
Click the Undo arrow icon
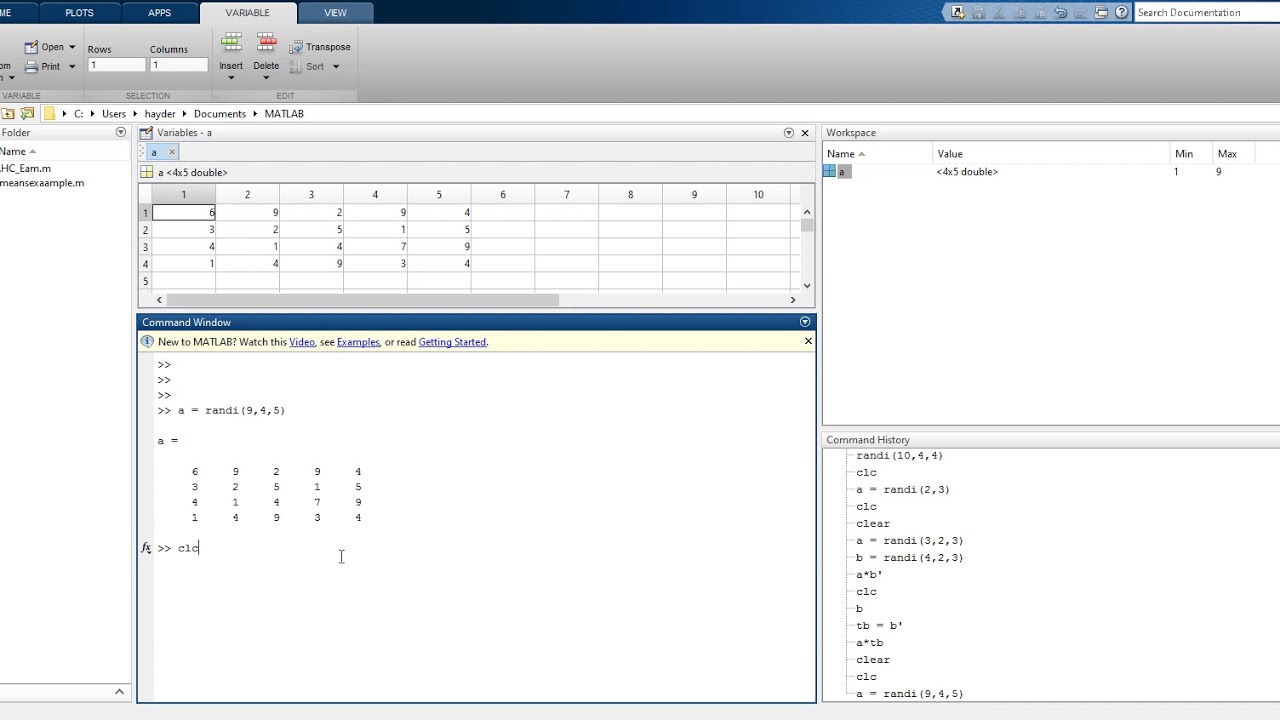point(1061,12)
